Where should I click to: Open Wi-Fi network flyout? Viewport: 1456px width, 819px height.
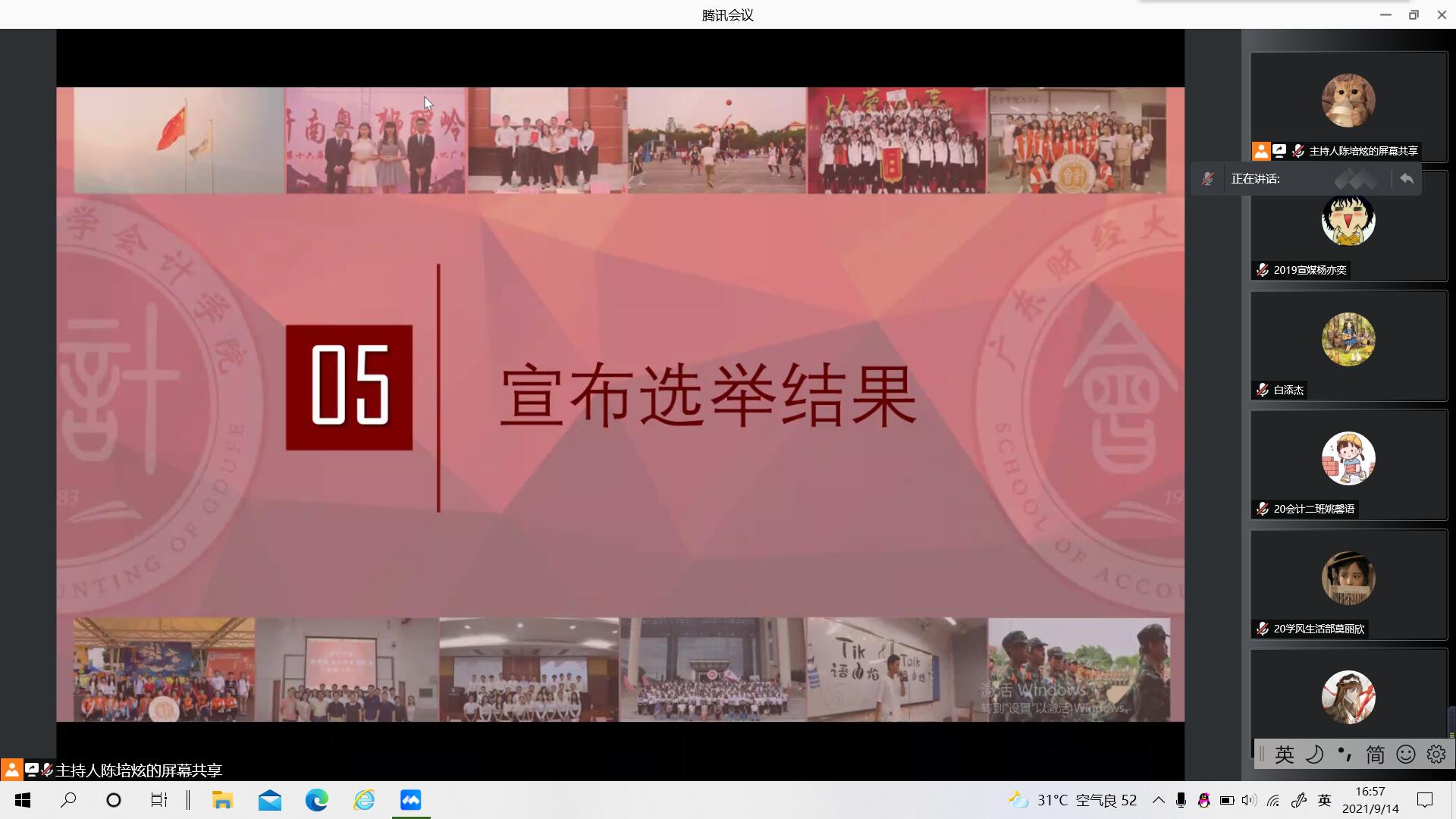click(x=1273, y=800)
